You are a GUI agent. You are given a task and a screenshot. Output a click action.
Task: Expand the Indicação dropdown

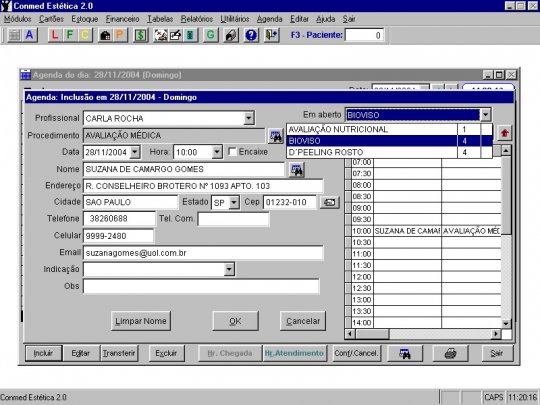(x=229, y=269)
